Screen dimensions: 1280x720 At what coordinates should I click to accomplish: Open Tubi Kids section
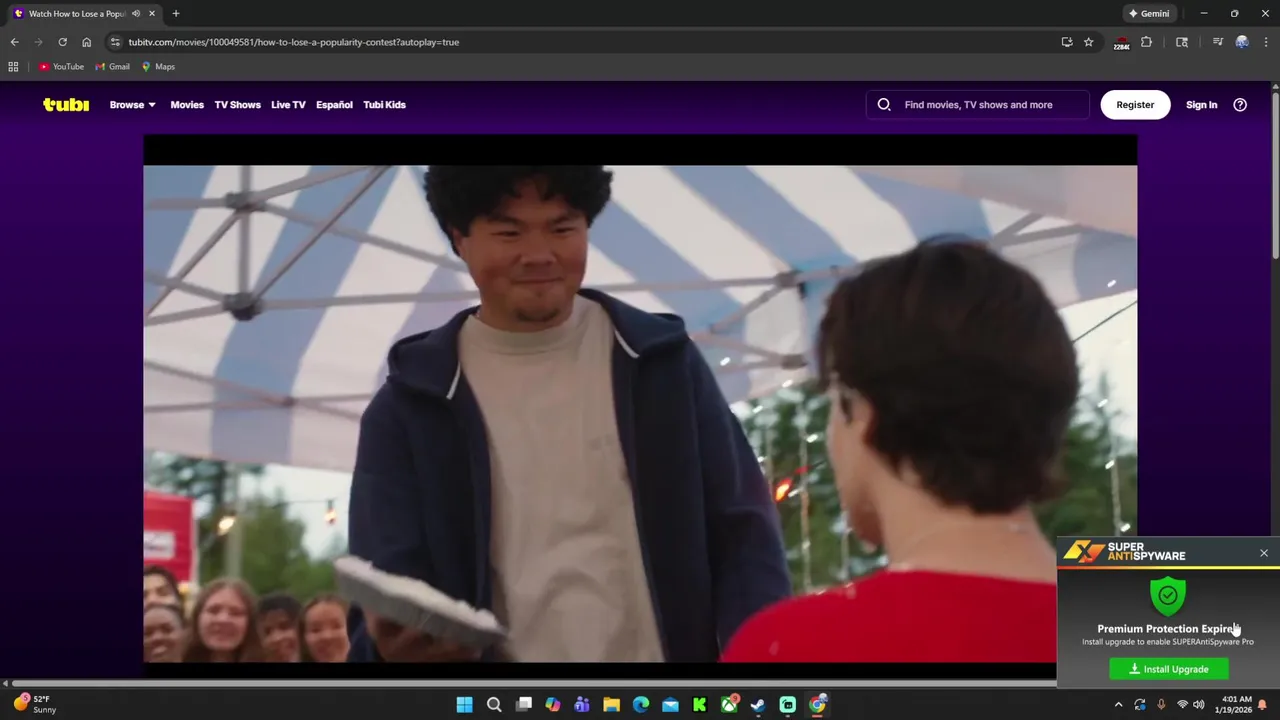[x=384, y=105]
